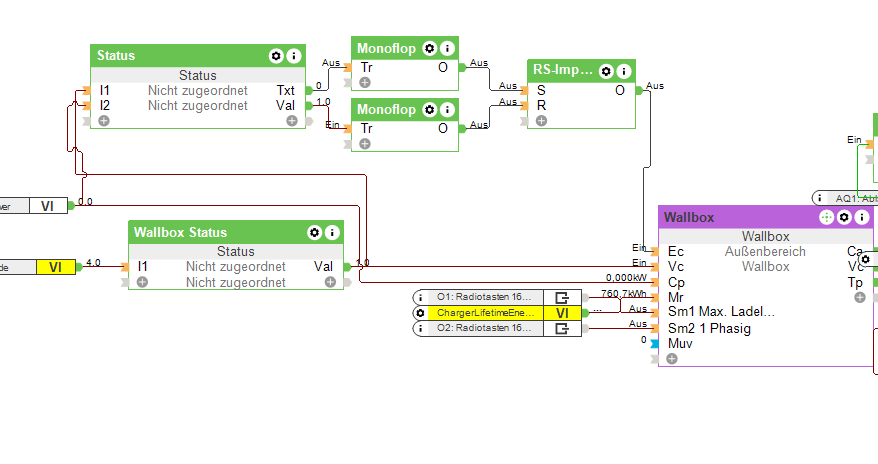
Task: Show info icon of RS-Imp block
Action: coord(624,72)
